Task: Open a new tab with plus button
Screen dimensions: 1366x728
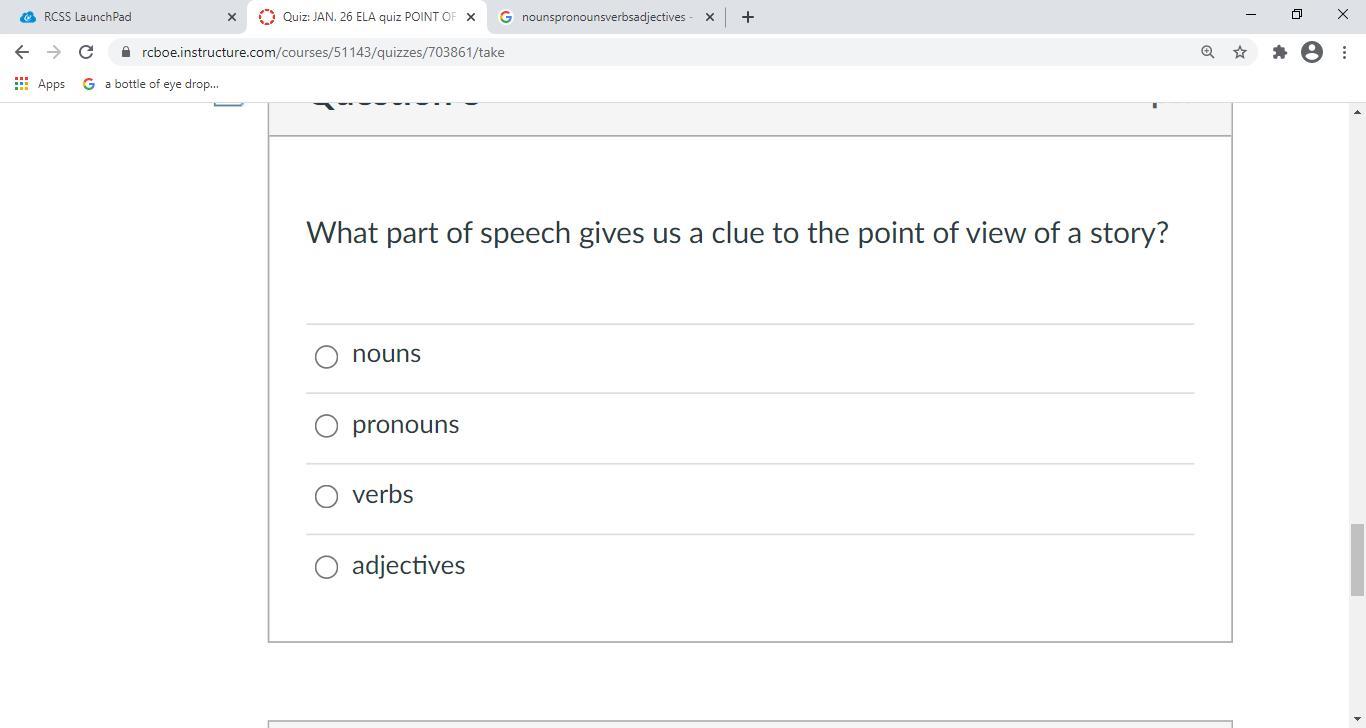Action: click(x=747, y=17)
